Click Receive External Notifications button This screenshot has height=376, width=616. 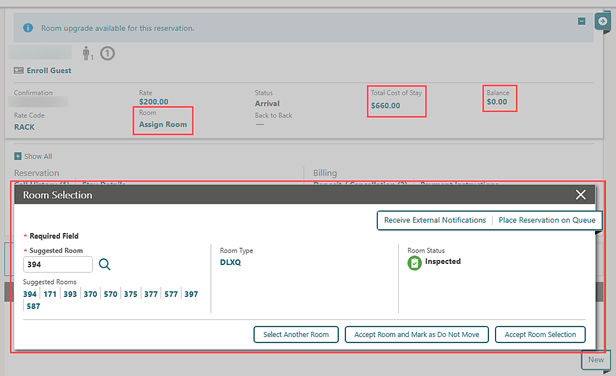point(435,220)
